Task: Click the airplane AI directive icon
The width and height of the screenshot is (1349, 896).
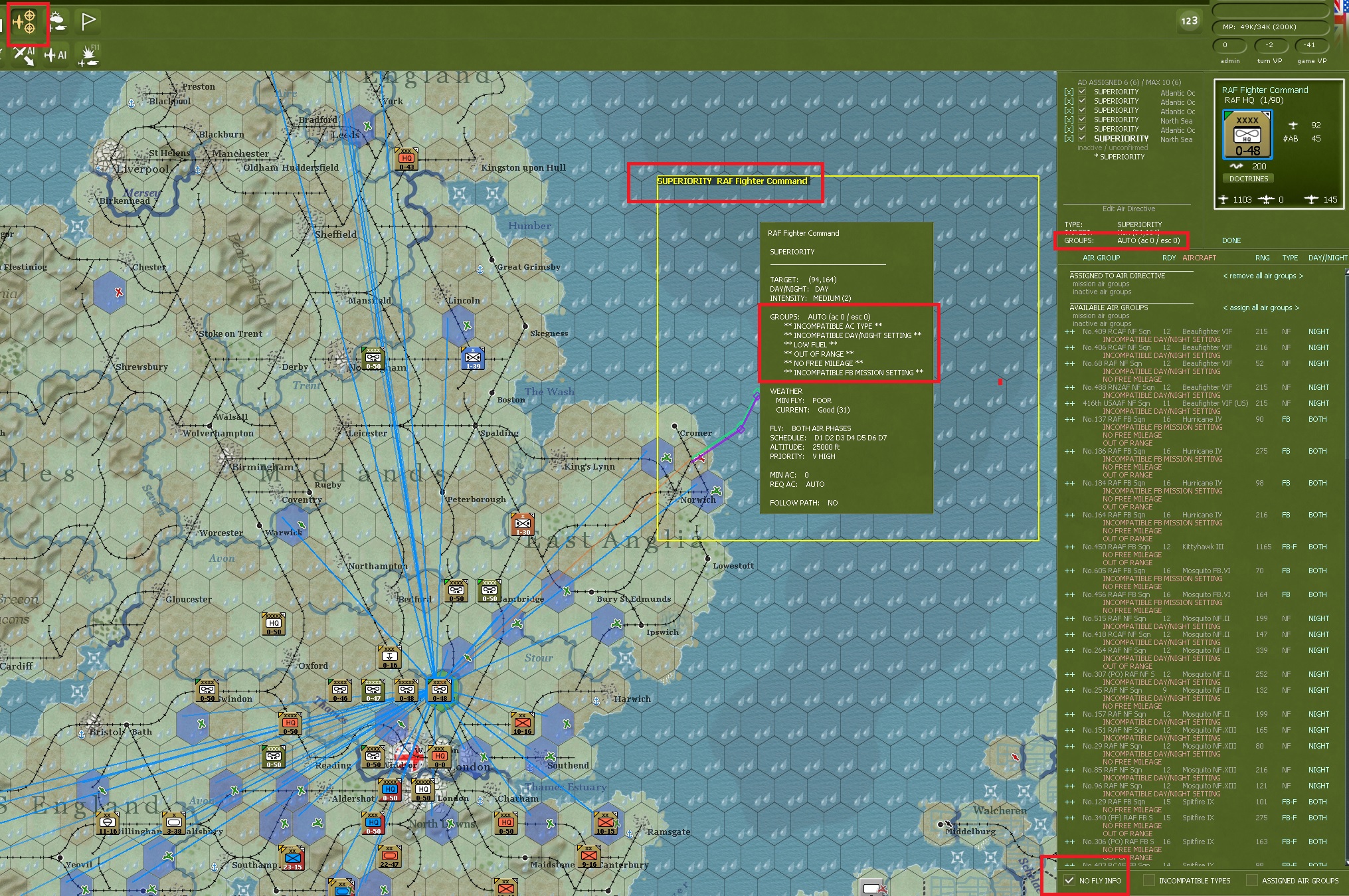Action: [x=55, y=56]
